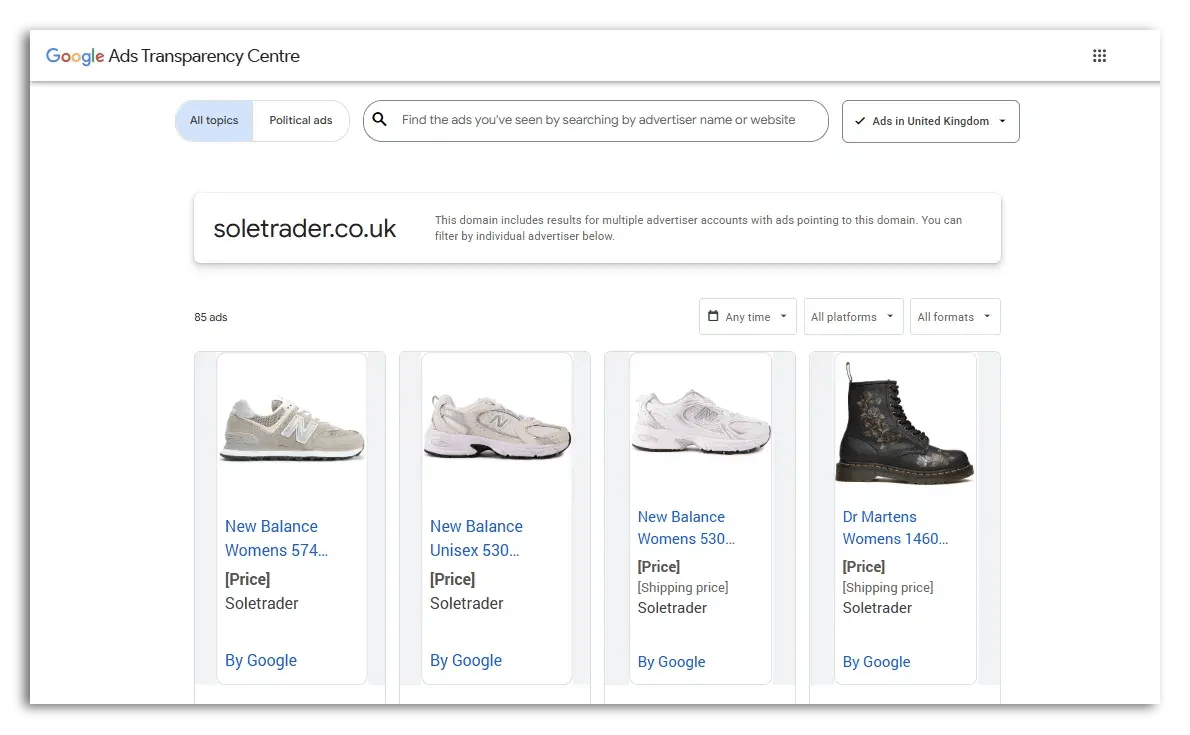Click the magnifying glass search icon
This screenshot has height=735, width=1190.
(x=379, y=119)
